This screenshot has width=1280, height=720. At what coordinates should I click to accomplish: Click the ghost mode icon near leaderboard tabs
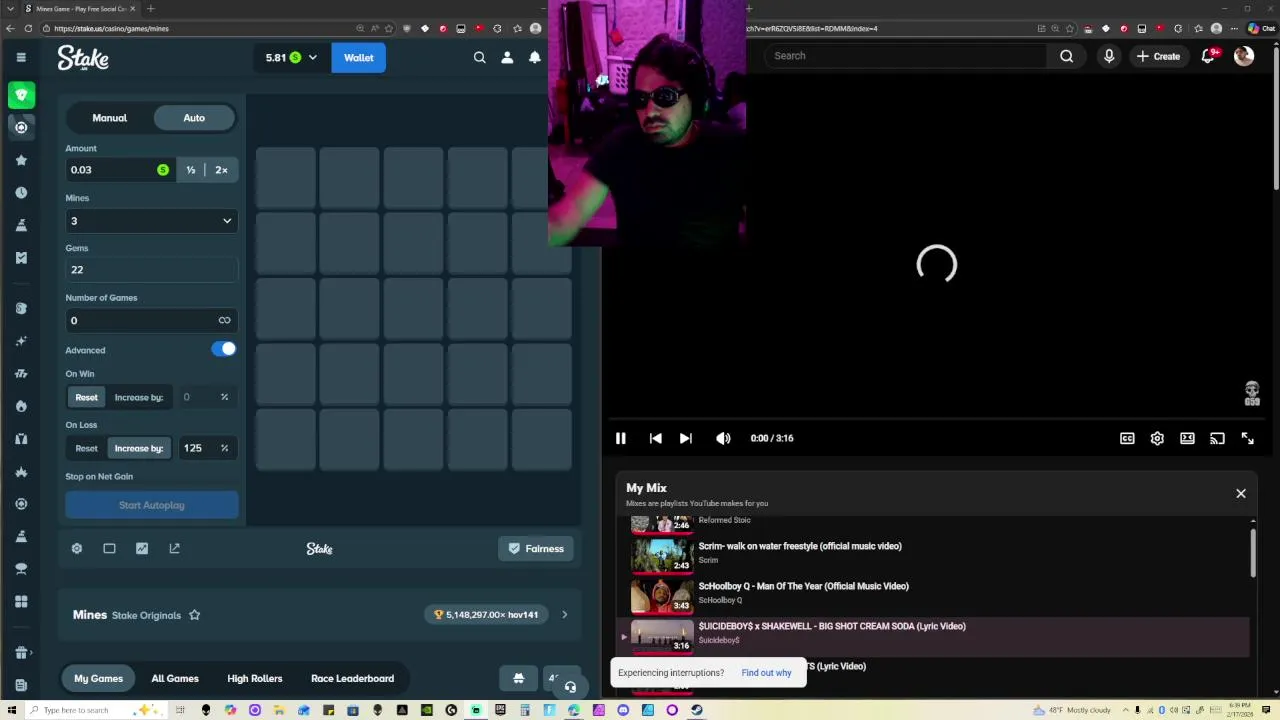[518, 678]
